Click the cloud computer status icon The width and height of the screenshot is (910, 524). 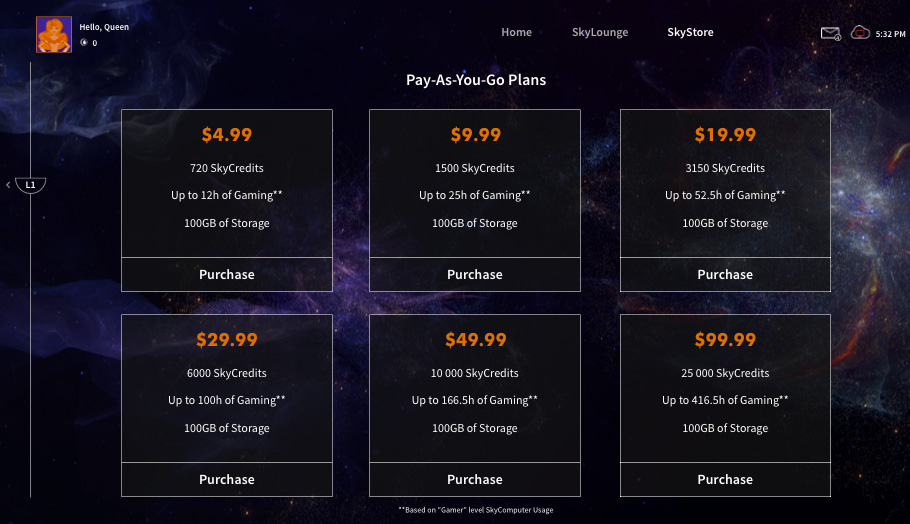tap(860, 32)
